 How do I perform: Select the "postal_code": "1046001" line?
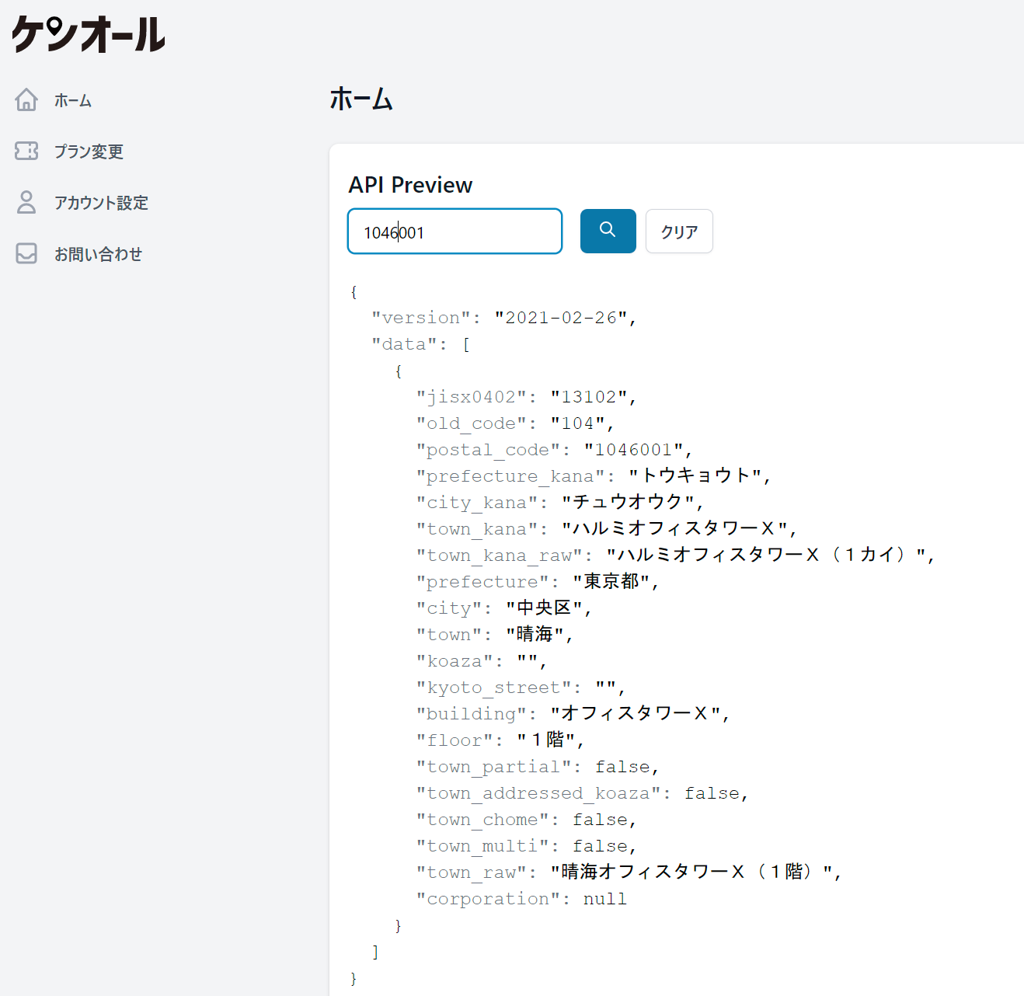[x=554, y=450]
